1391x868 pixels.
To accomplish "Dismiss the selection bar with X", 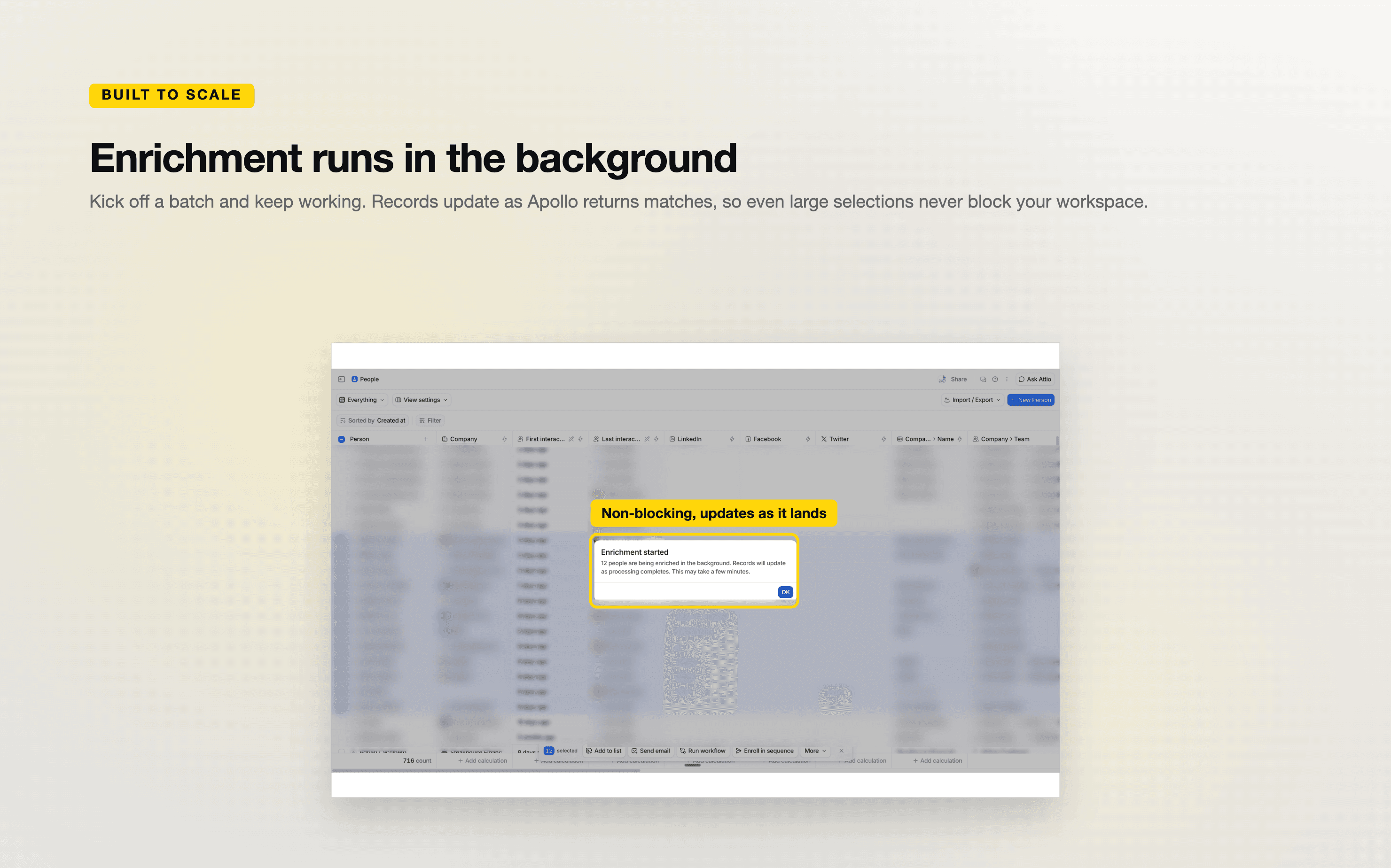I will tap(841, 750).
